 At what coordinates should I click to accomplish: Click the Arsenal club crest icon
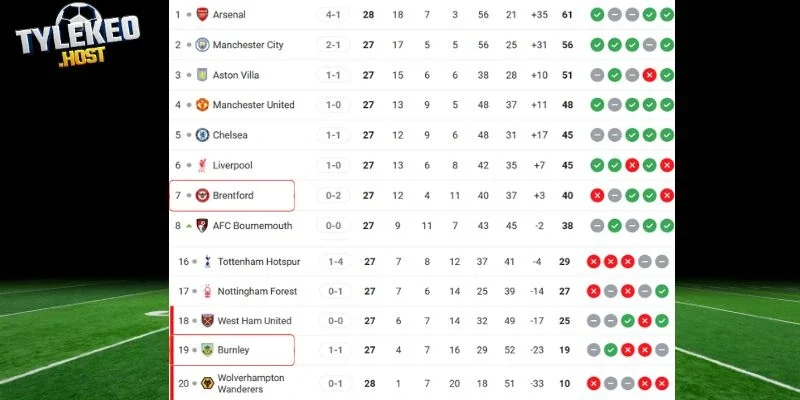point(202,15)
